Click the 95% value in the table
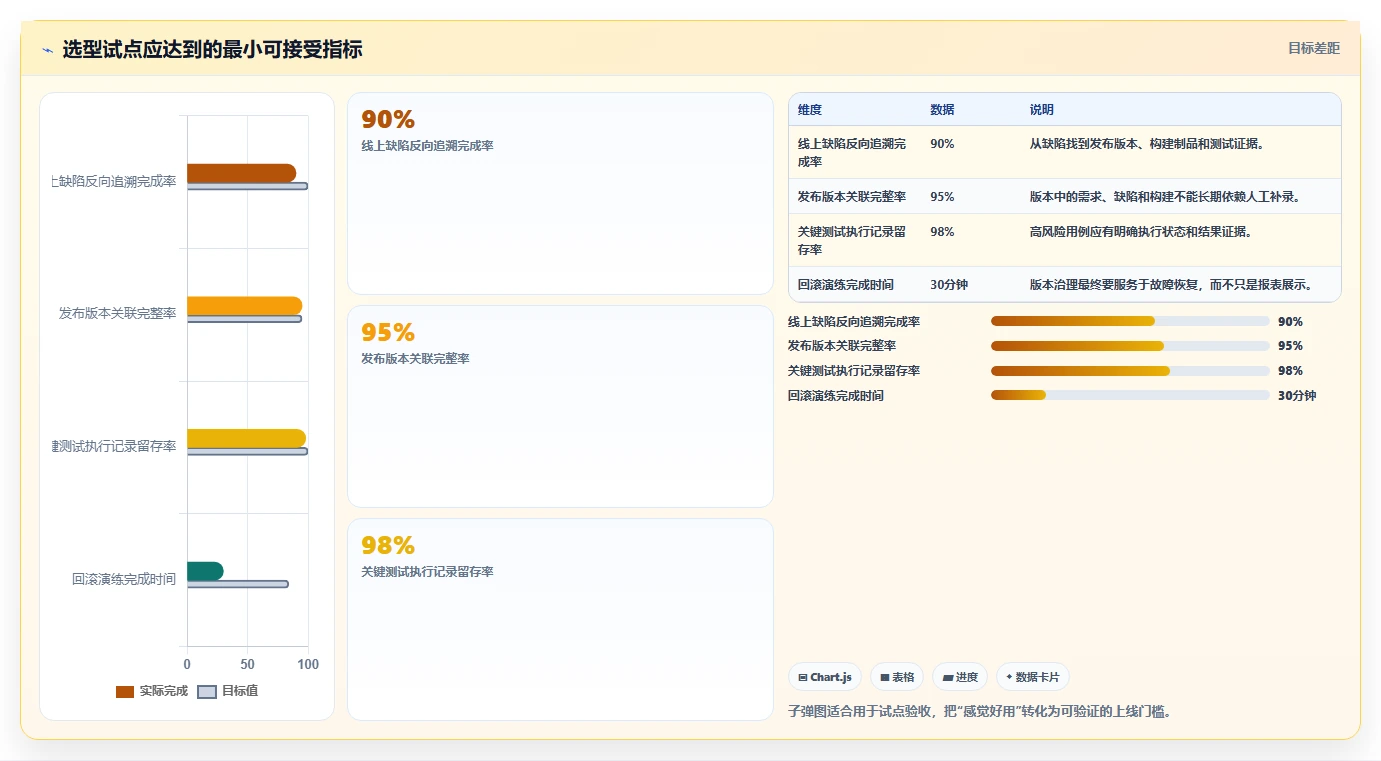Screen dimensions: 1381x761 click(x=942, y=196)
